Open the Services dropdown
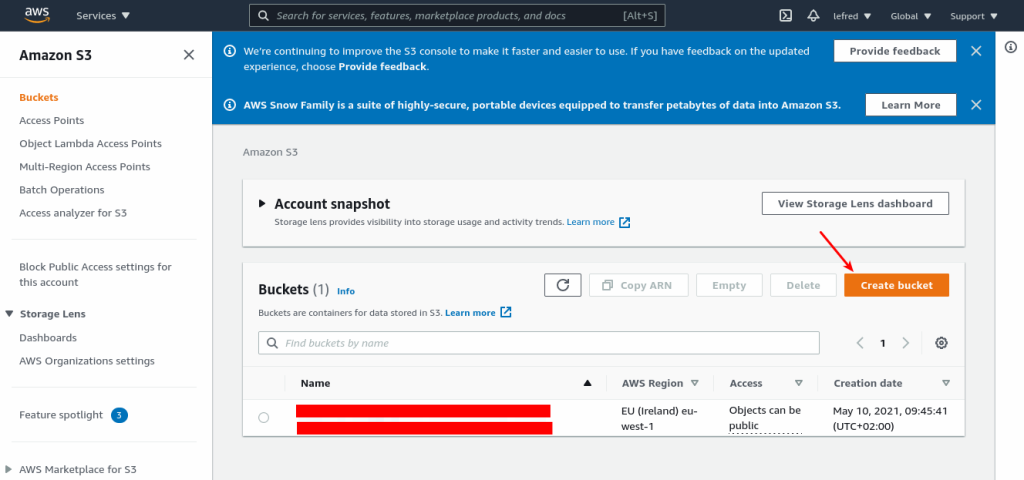1024x480 pixels. (103, 16)
